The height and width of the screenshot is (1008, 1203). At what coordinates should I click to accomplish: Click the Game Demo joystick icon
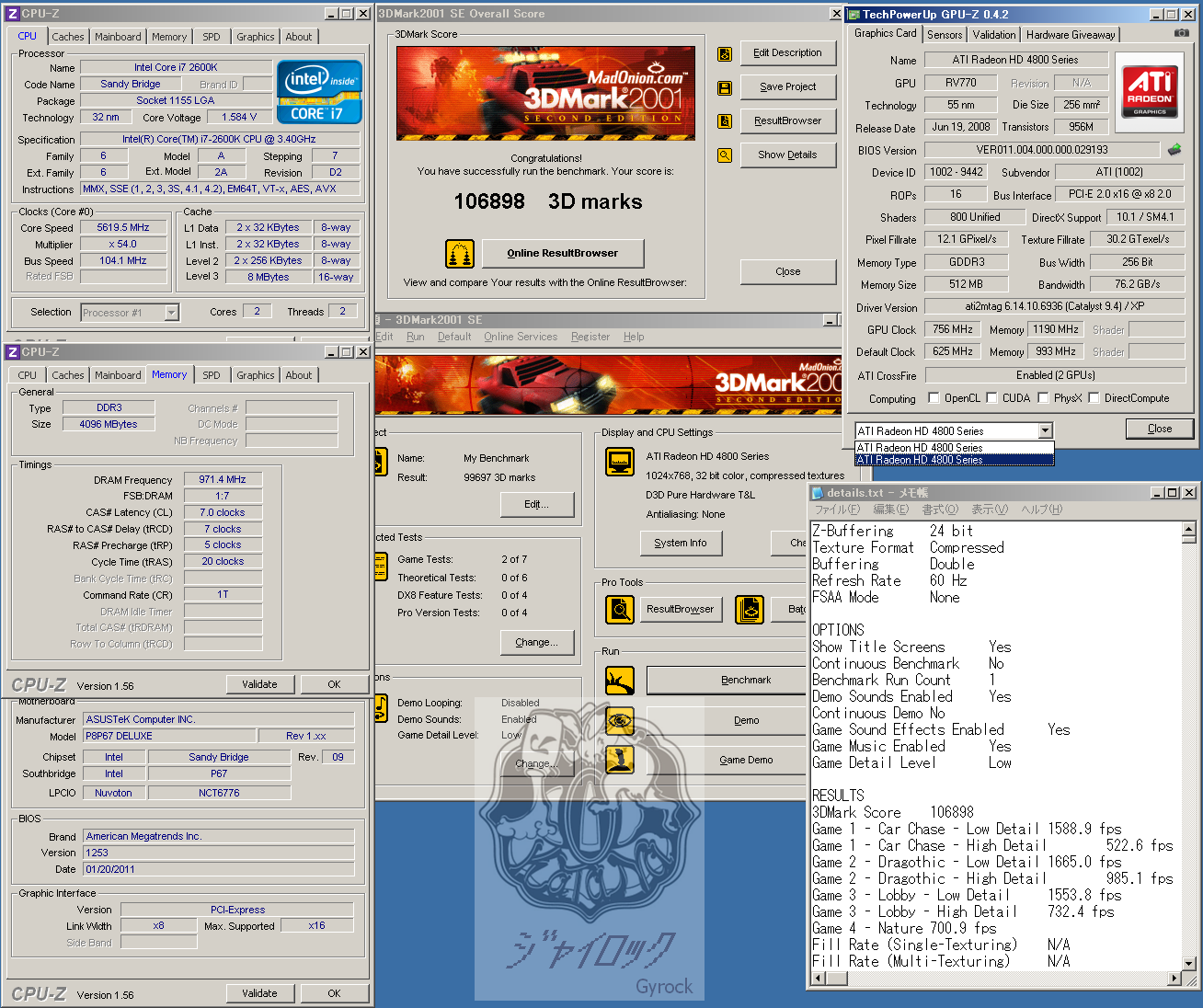[620, 760]
